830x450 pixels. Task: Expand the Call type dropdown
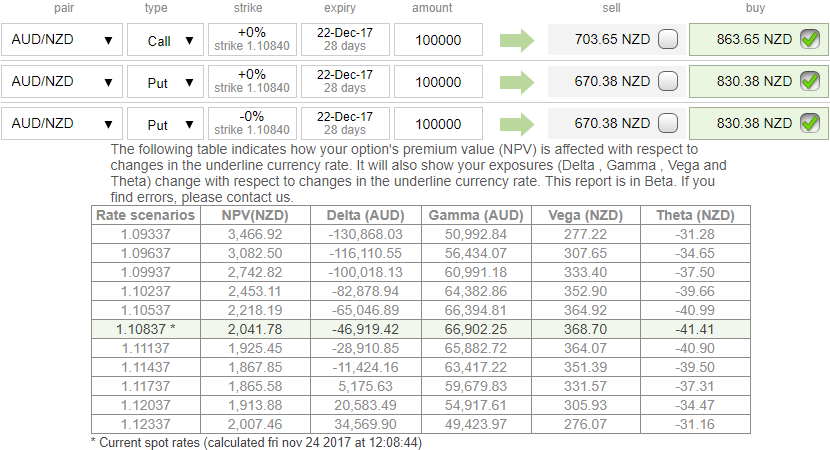(165, 41)
